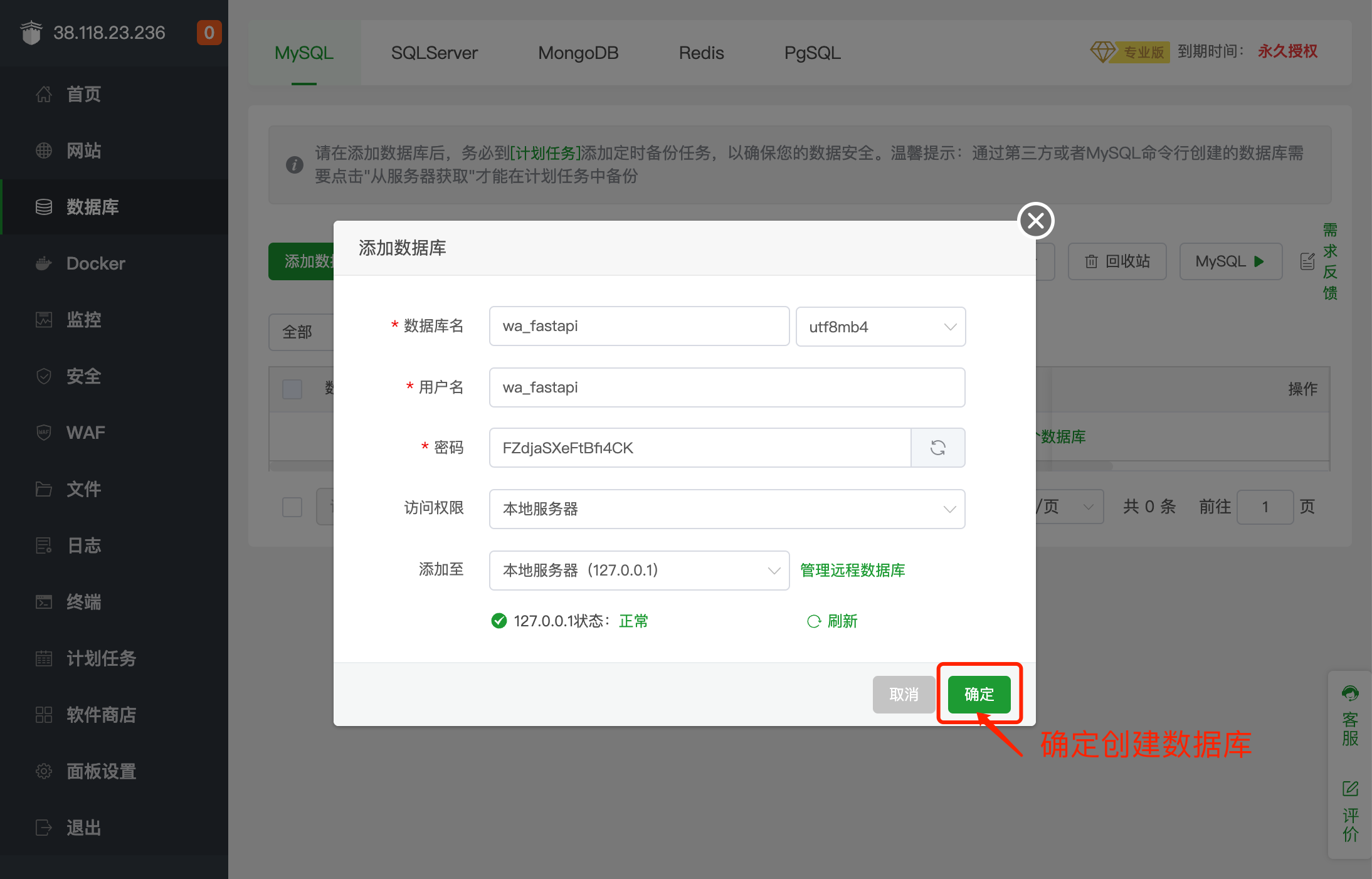
Task: Open 评价 review widget
Action: (x=1350, y=811)
